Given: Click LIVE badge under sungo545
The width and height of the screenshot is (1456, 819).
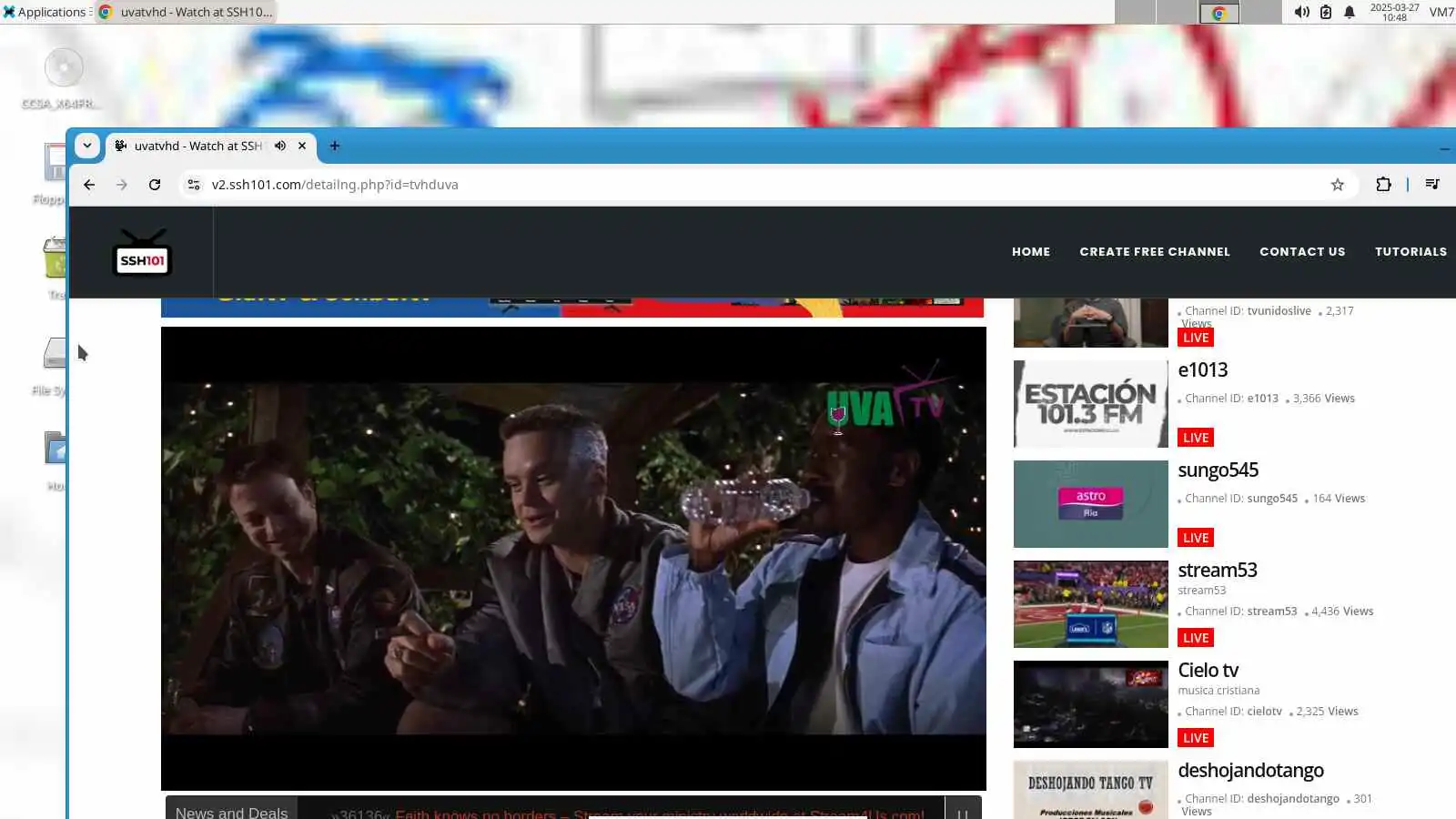Looking at the screenshot, I should point(1196,538).
